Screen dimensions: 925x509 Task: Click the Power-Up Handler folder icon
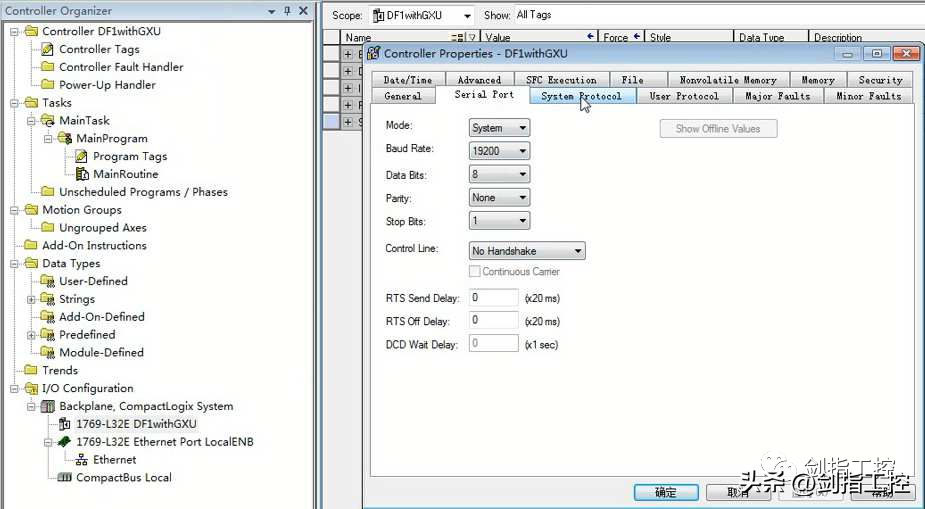pyautogui.click(x=48, y=85)
